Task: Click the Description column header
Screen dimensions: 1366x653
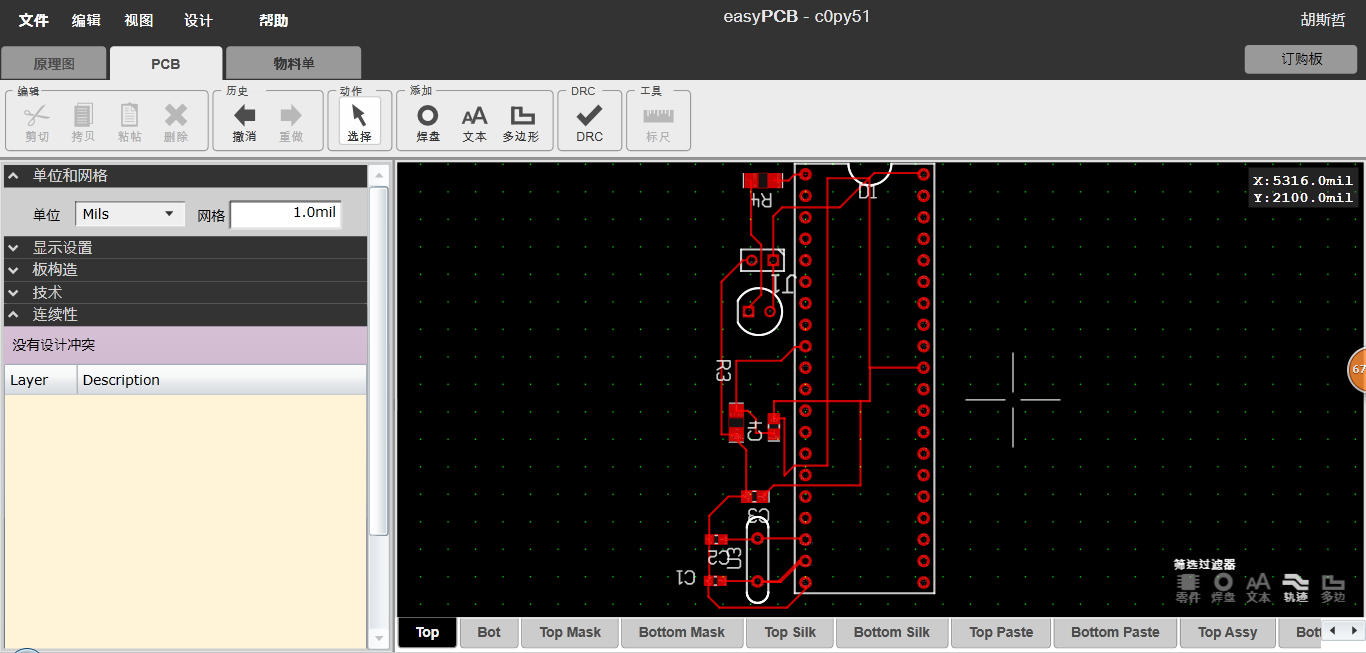Action: tap(222, 380)
